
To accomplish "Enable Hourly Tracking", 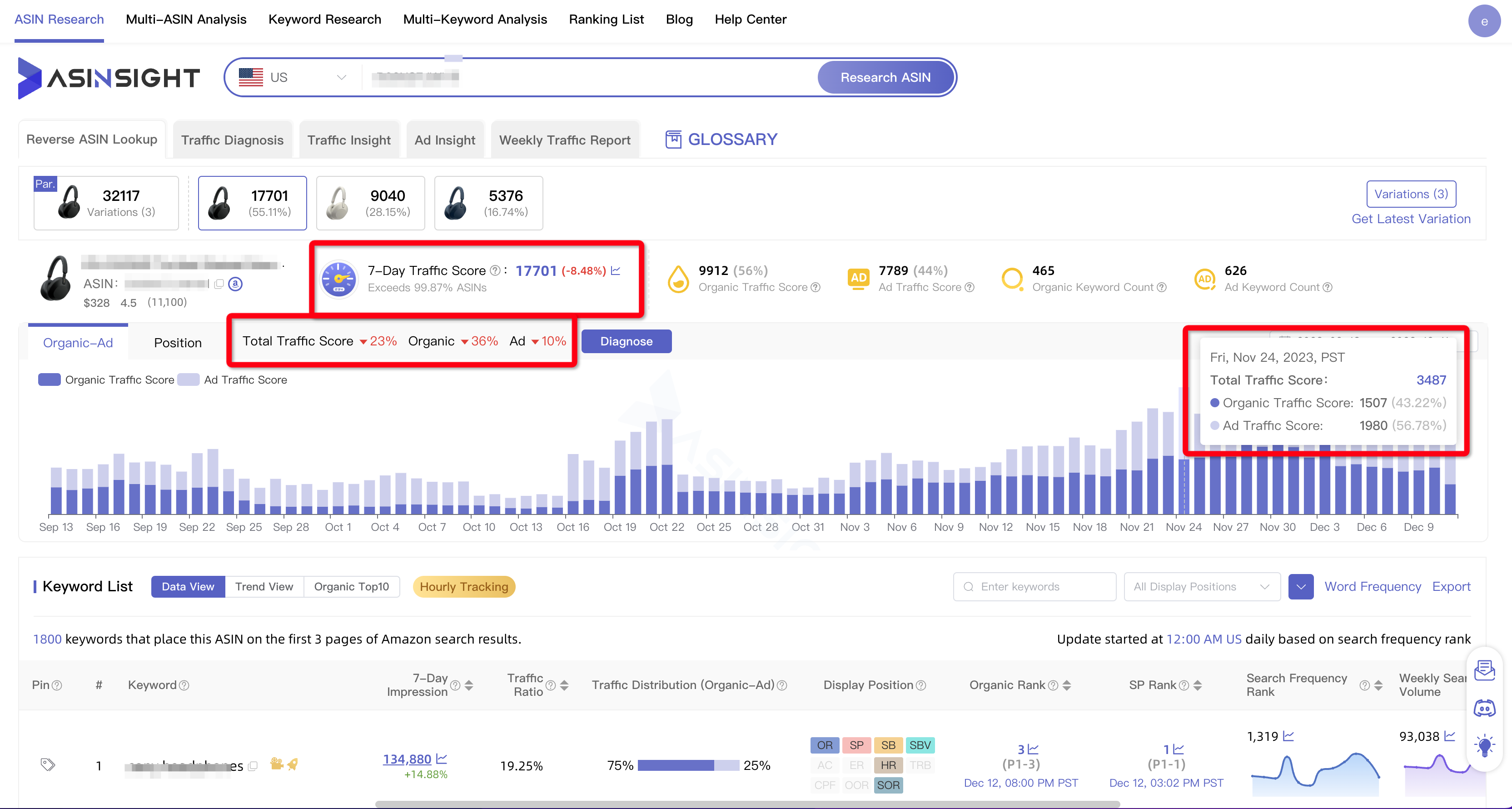I will (x=464, y=586).
